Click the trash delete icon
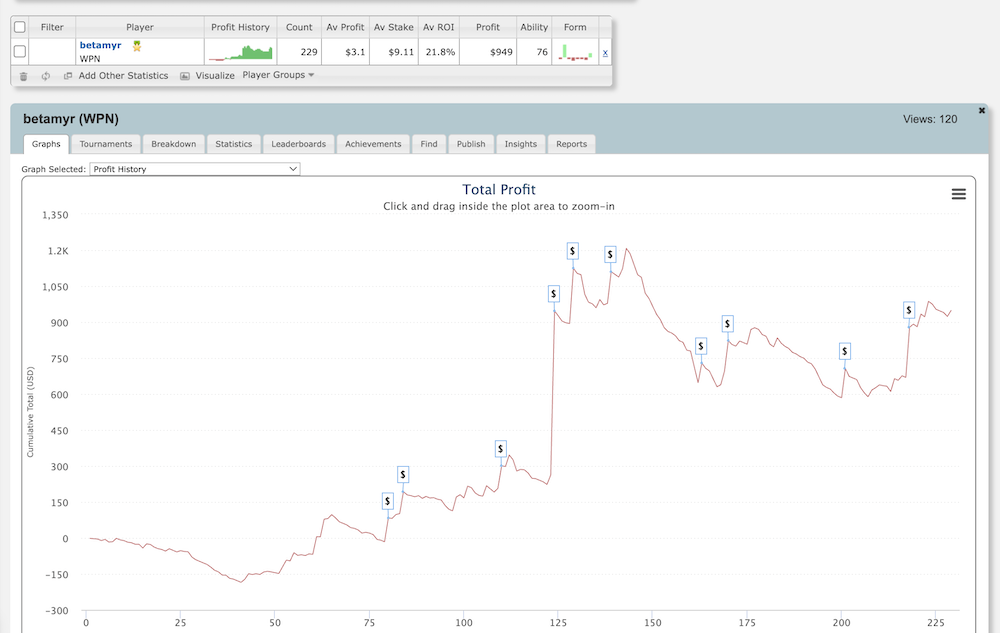Image resolution: width=1000 pixels, height=633 pixels. (23, 76)
